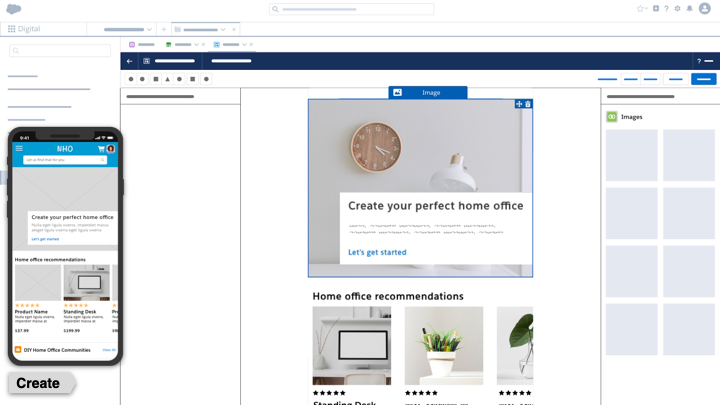
Task: Click the Image component label tab
Action: 428,92
